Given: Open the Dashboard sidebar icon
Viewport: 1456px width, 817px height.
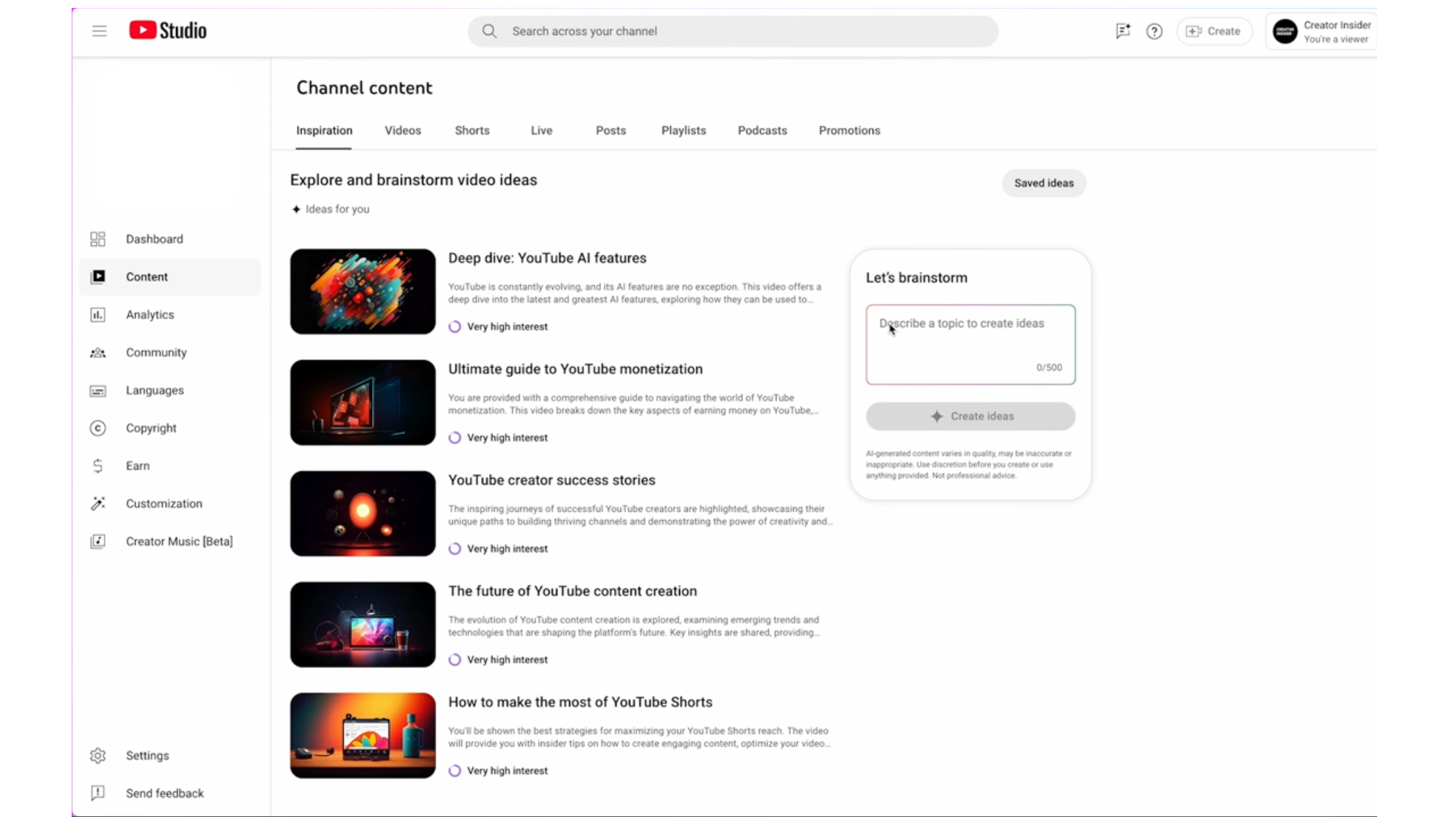Looking at the screenshot, I should (x=98, y=239).
